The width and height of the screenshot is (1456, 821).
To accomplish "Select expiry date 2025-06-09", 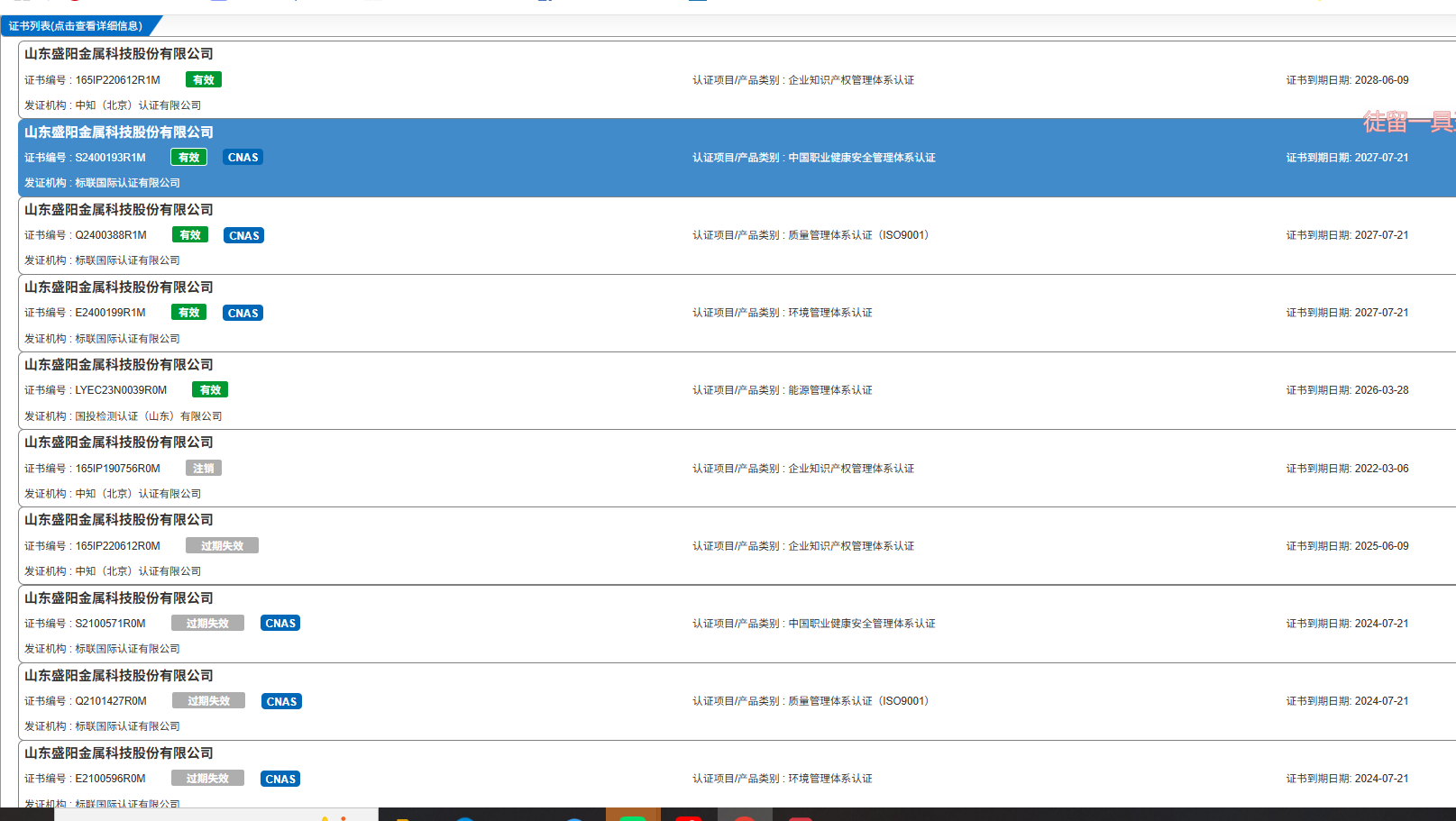I will 1381,546.
